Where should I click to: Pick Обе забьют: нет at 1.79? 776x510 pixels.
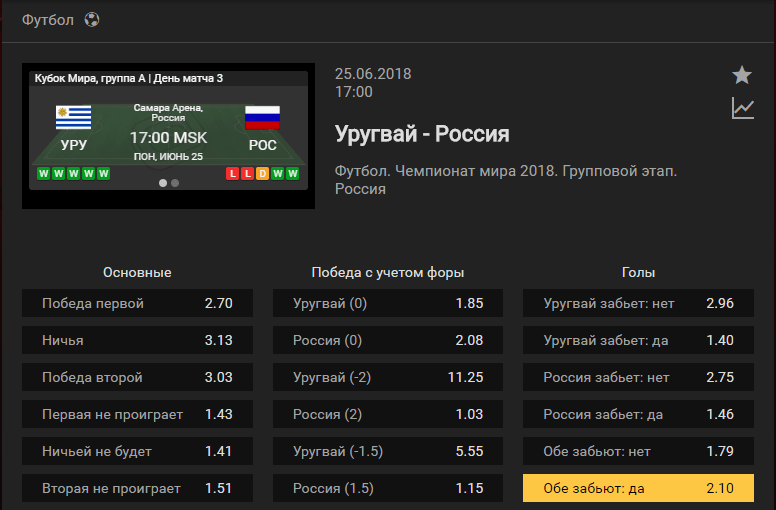(x=638, y=451)
